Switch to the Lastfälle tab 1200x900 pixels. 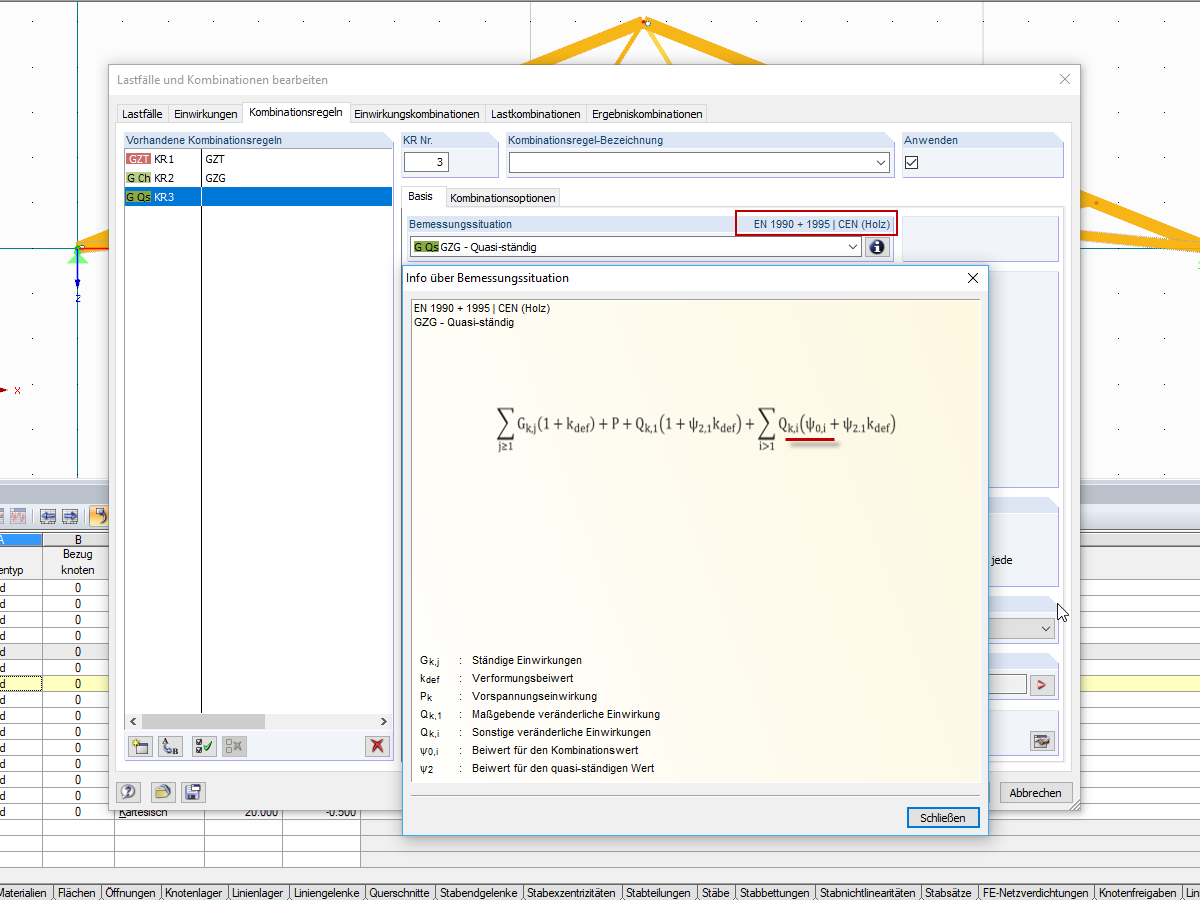(142, 114)
